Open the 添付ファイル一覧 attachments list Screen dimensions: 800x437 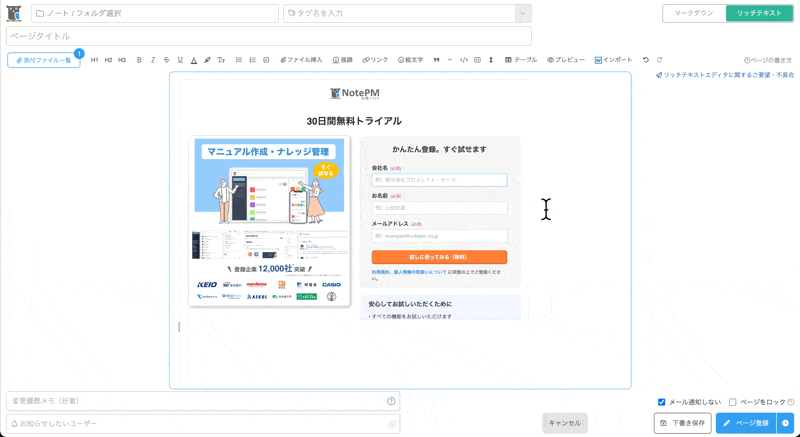click(x=44, y=60)
